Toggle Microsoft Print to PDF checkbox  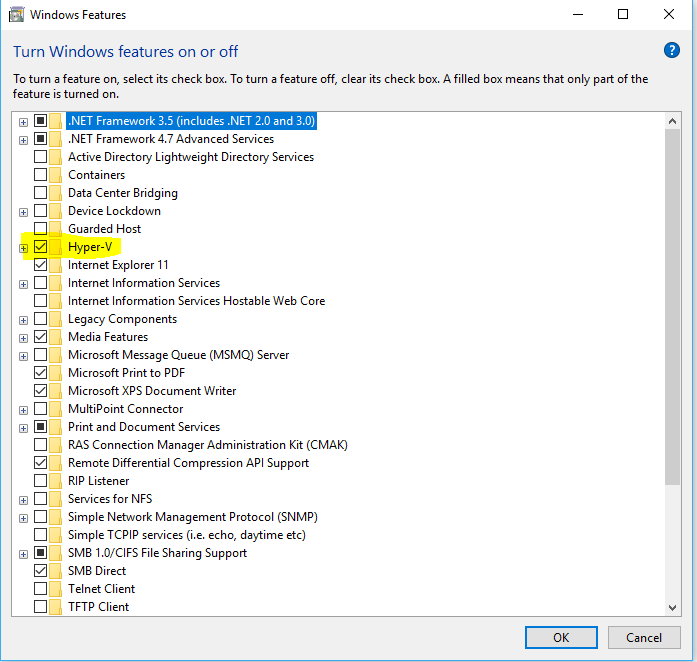(40, 373)
